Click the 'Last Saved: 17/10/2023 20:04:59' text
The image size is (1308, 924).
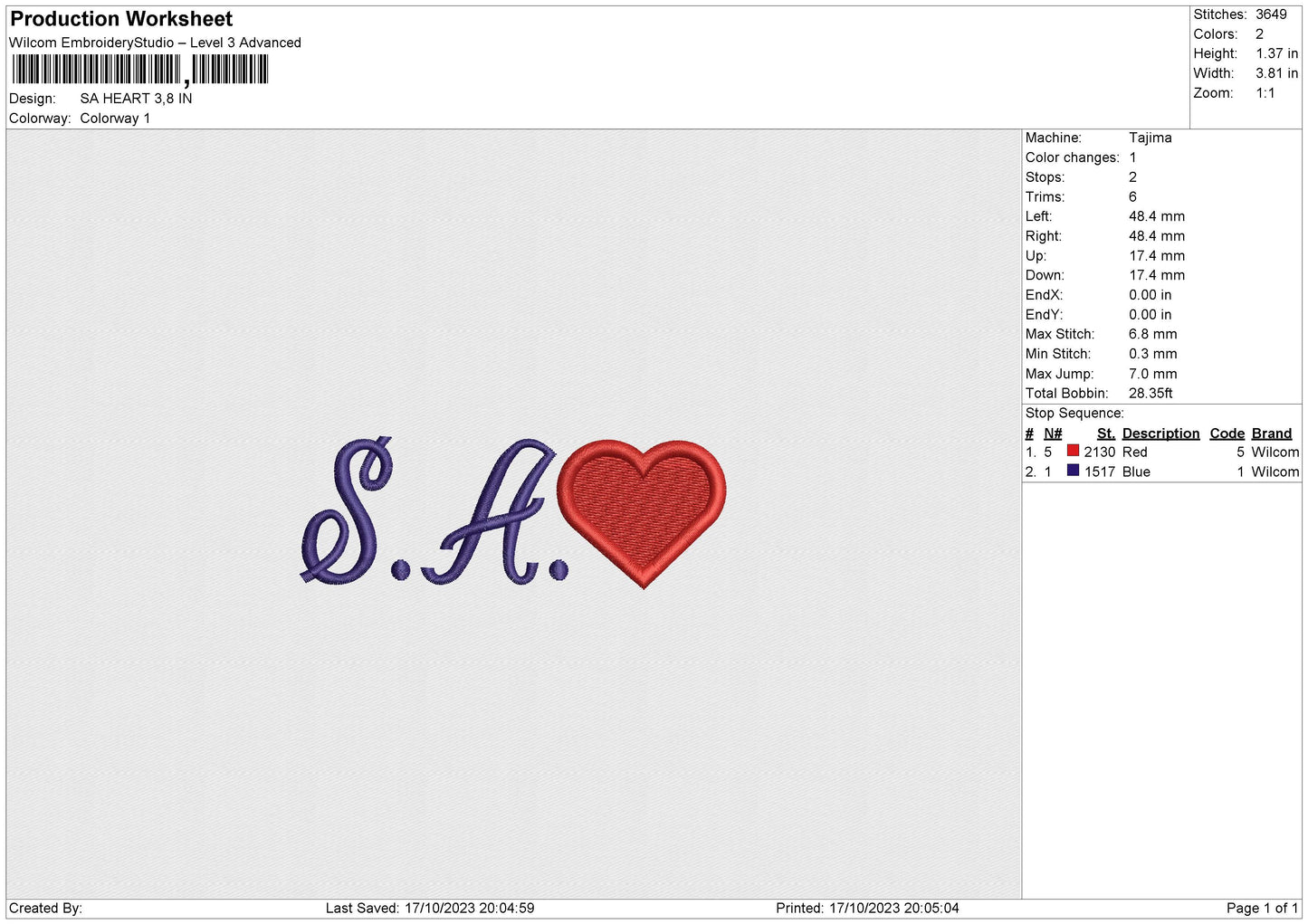pyautogui.click(x=430, y=909)
